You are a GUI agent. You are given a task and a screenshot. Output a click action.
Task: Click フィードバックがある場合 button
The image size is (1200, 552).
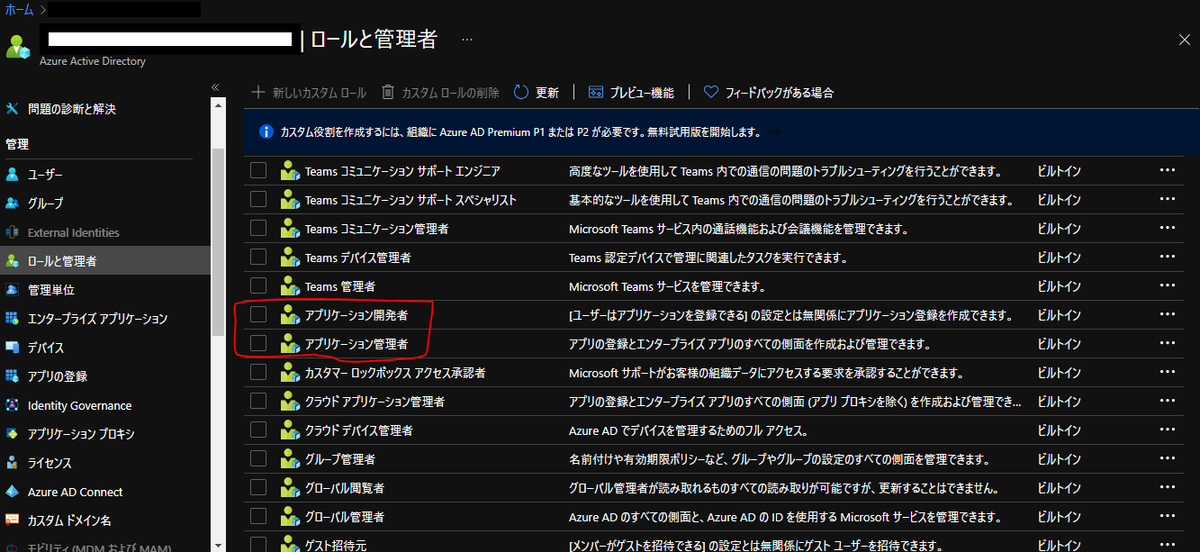point(768,92)
